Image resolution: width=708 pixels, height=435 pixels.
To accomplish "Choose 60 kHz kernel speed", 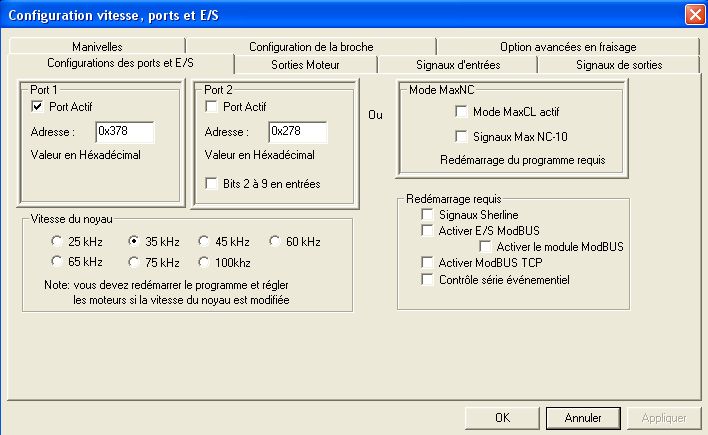I will pyautogui.click(x=275, y=241).
